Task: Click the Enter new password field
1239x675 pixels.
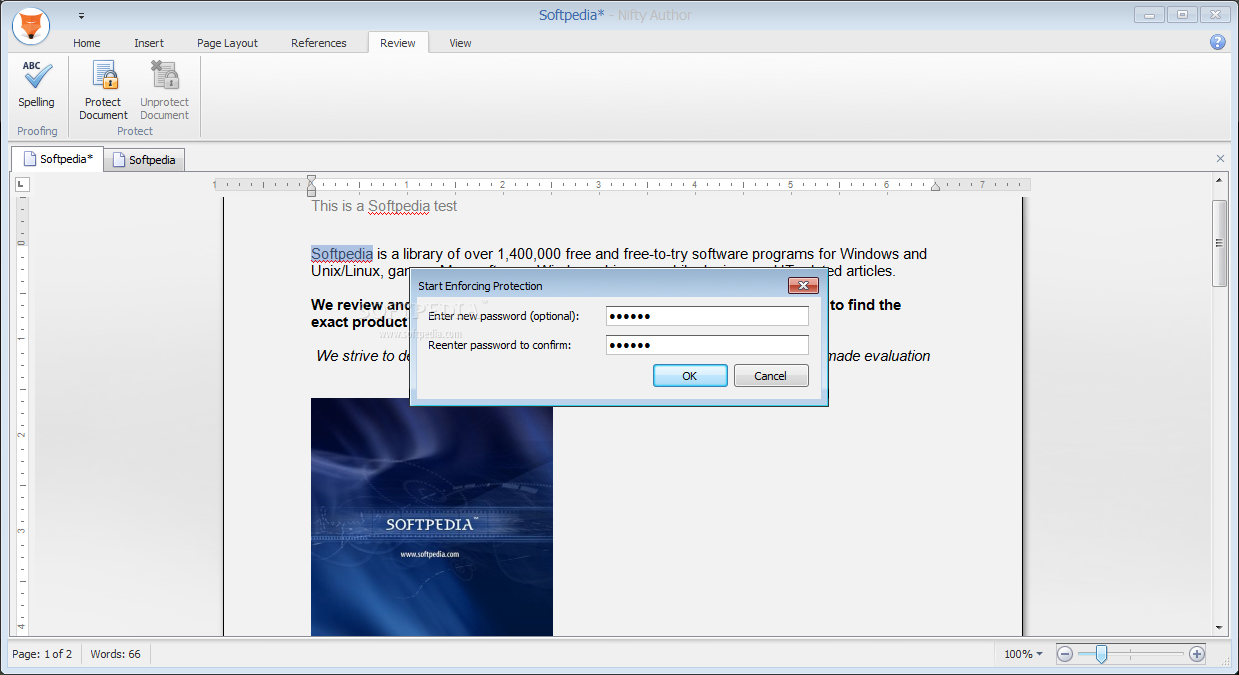Action: pyautogui.click(x=707, y=316)
